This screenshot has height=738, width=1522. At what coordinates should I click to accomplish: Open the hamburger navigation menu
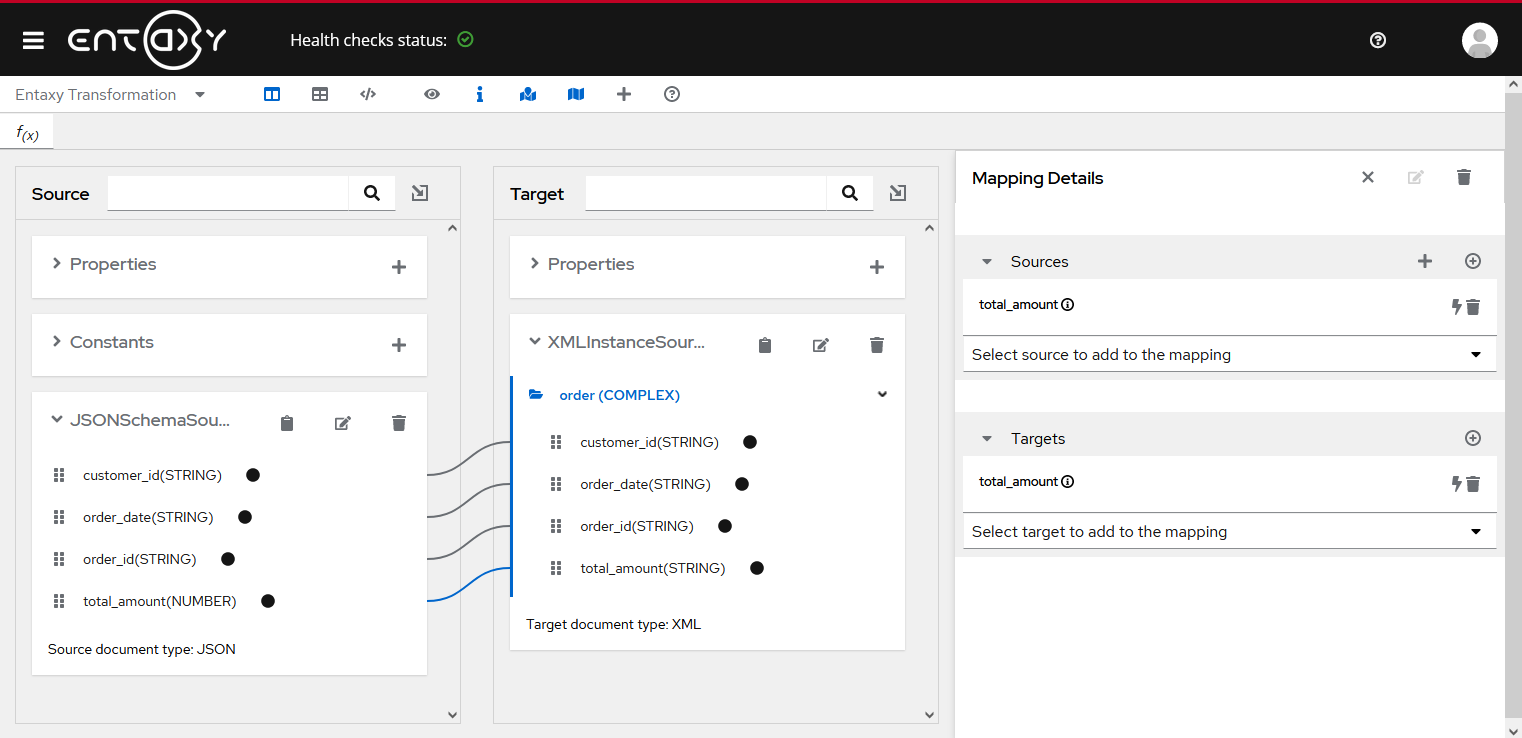click(x=33, y=40)
